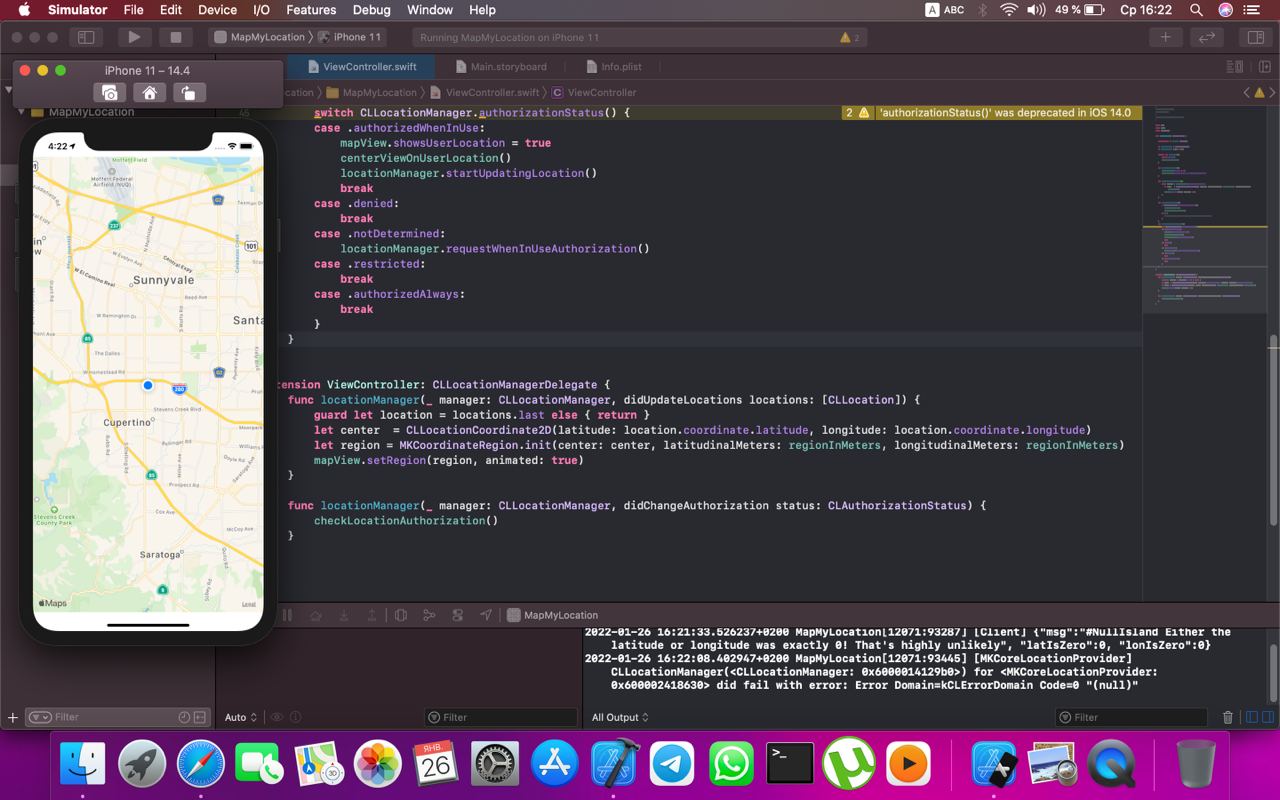Click the console Filter field
The width and height of the screenshot is (1280, 800).
[1132, 717]
